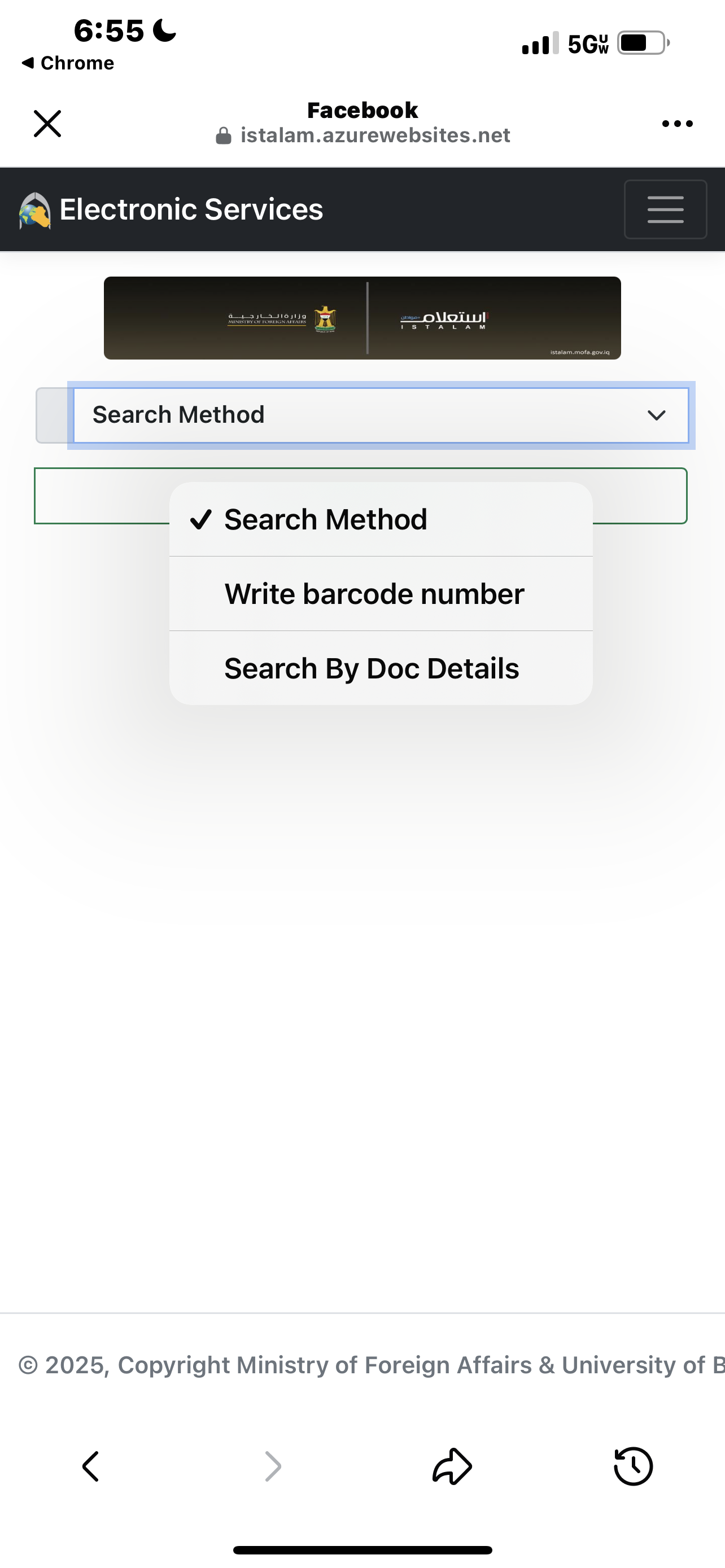Image resolution: width=725 pixels, height=1568 pixels.
Task: Tap the Electronic Services globe logo
Action: pos(34,211)
